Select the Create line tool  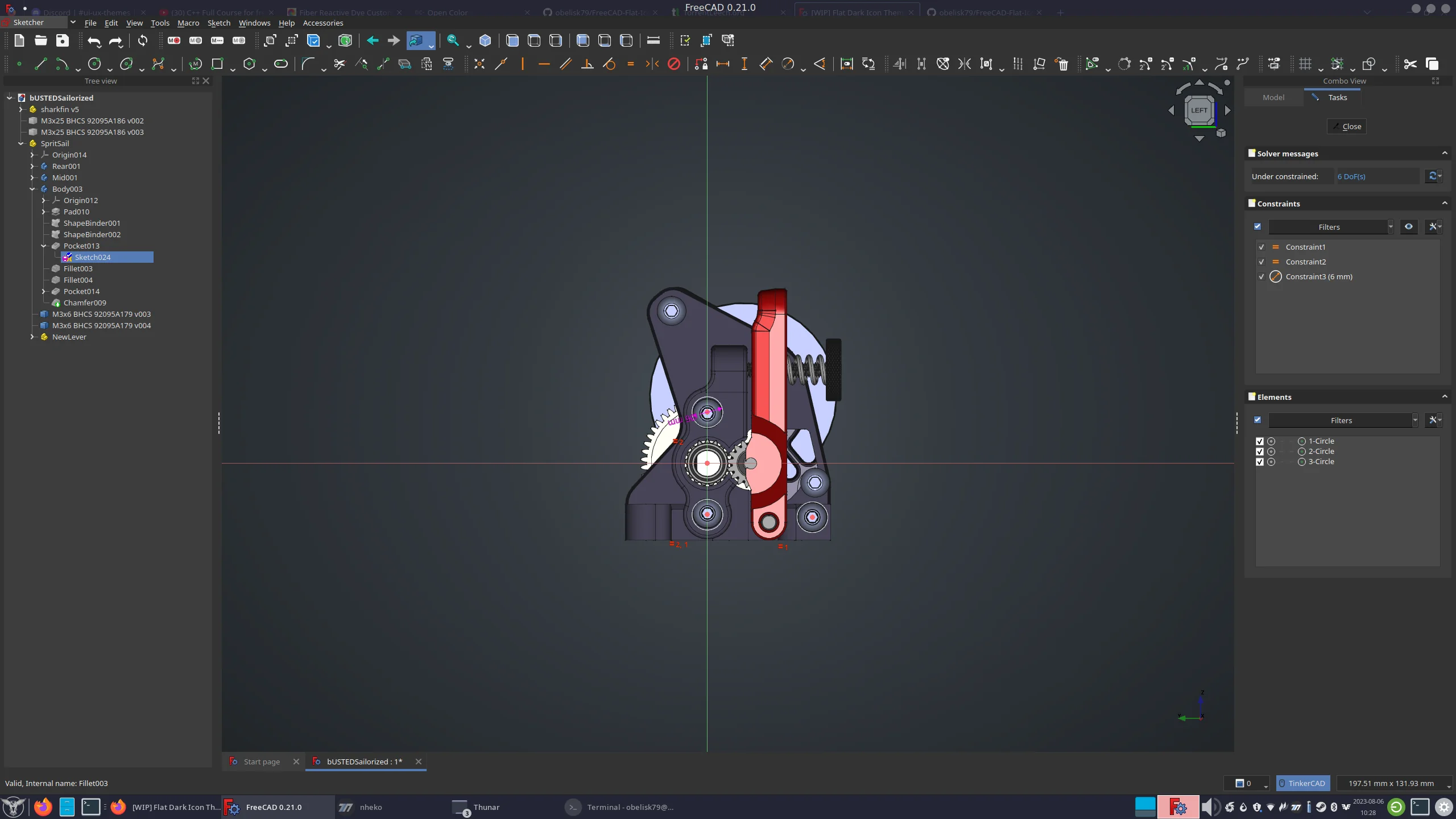(x=41, y=64)
